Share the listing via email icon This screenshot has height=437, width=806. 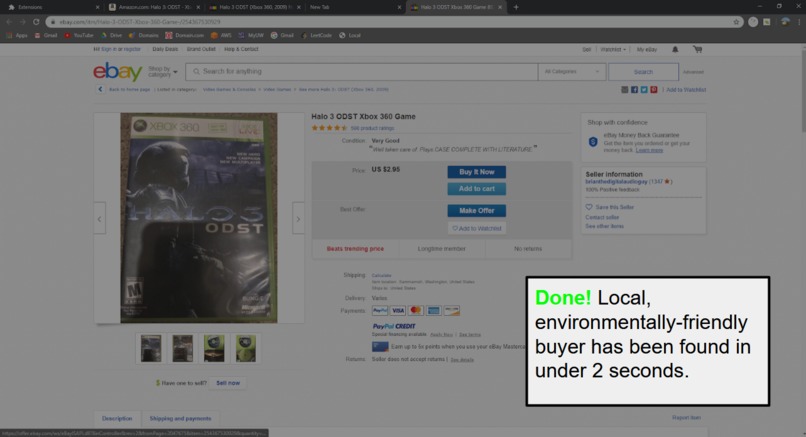click(625, 89)
